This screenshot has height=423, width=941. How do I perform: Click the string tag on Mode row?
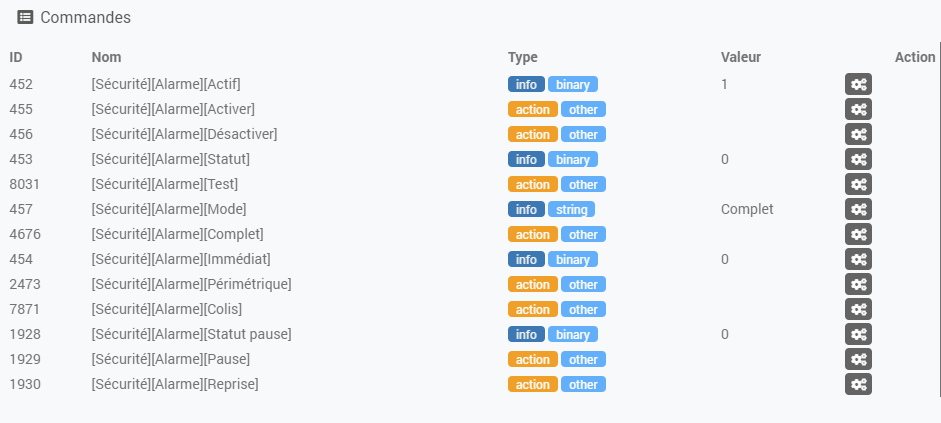coord(571,209)
